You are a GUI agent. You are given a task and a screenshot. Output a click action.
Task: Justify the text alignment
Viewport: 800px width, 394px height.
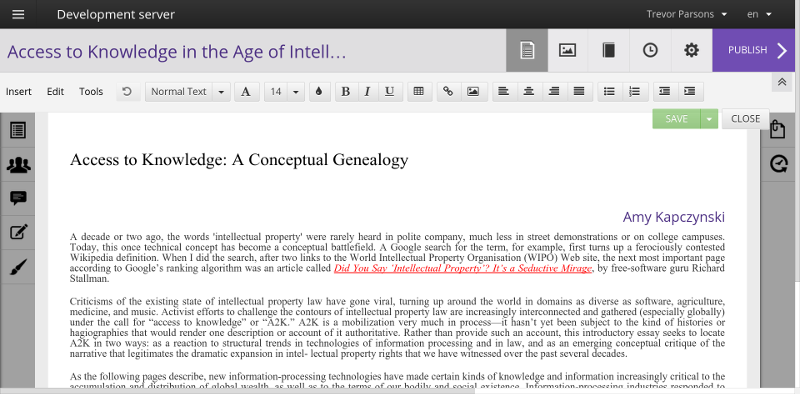click(579, 92)
